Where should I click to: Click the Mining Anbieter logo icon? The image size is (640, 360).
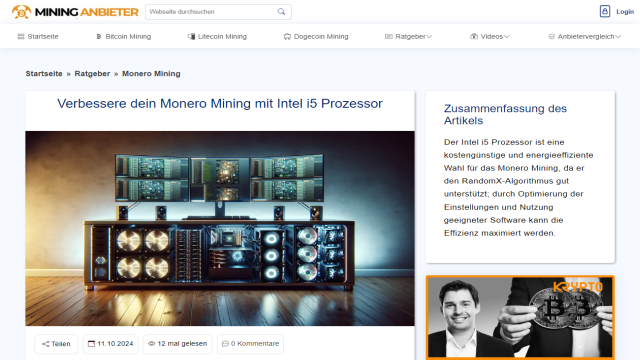pyautogui.click(x=21, y=12)
